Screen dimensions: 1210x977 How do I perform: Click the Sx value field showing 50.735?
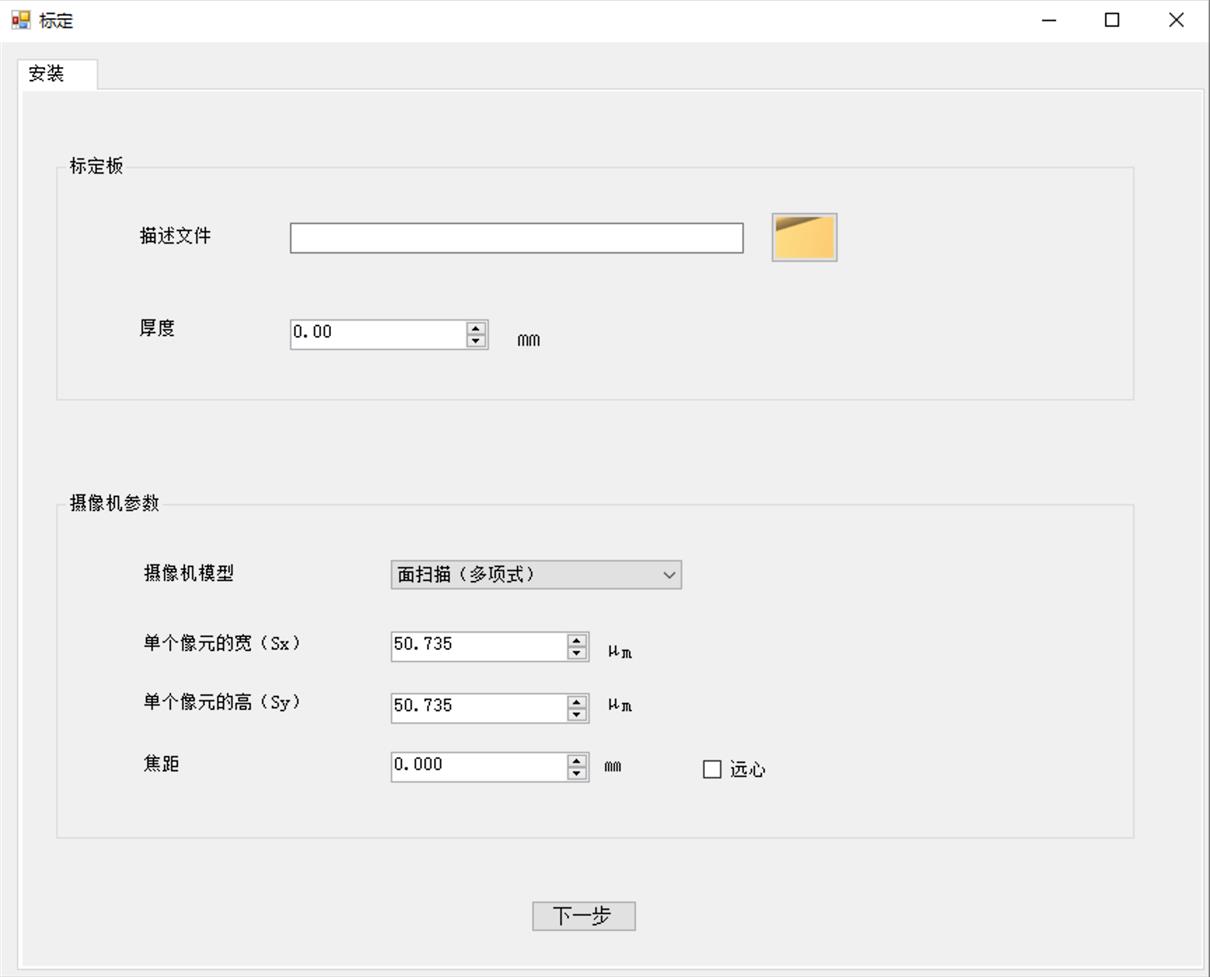477,646
